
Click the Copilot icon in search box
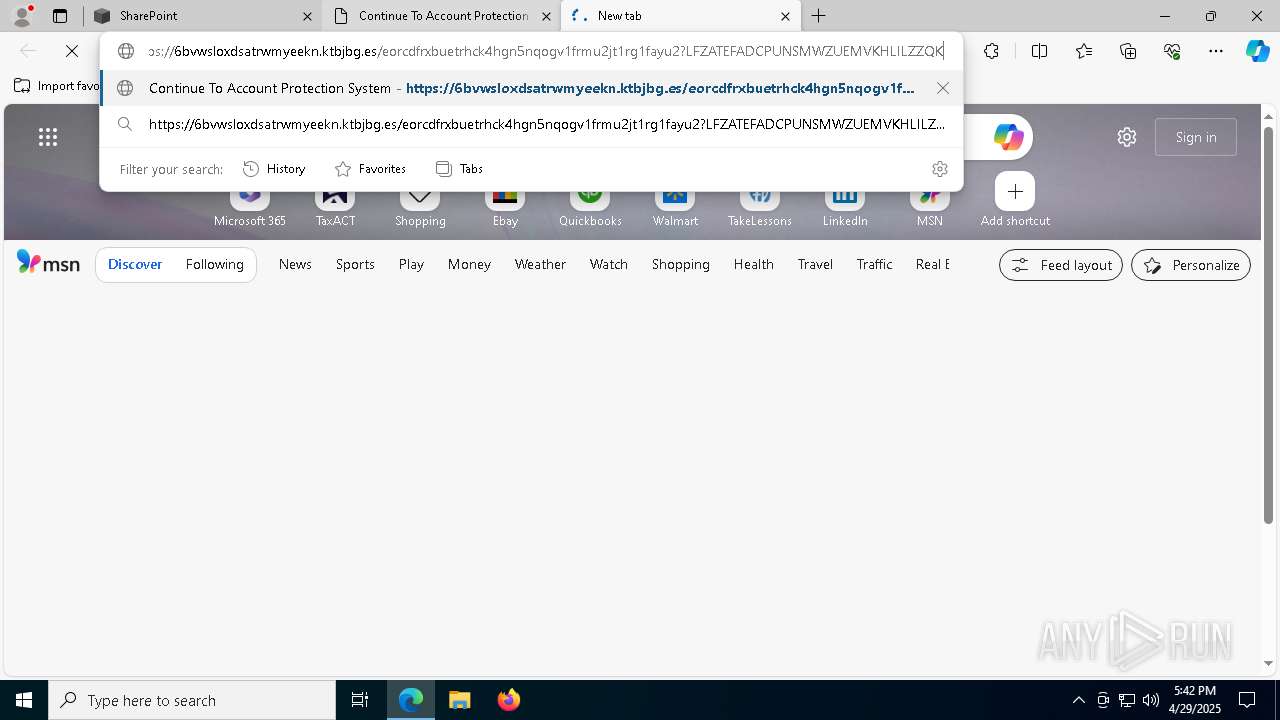1008,137
